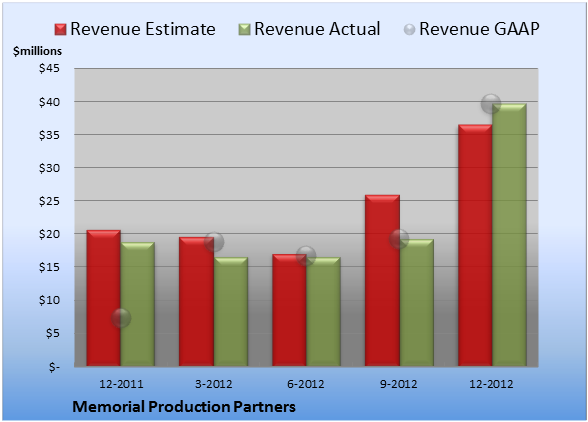Click the '$5' y-axis label
Viewport: 588px width, 422px height.
[53, 333]
